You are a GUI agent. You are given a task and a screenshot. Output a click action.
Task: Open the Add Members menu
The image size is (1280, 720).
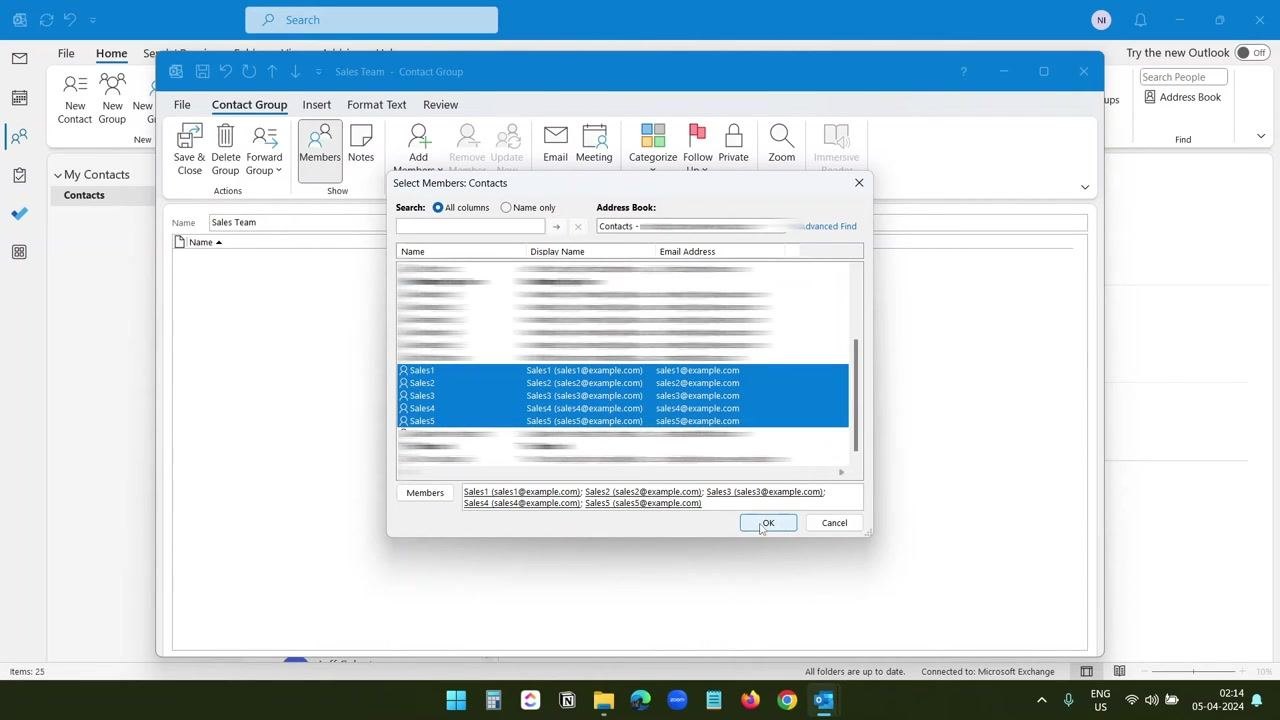click(x=418, y=148)
